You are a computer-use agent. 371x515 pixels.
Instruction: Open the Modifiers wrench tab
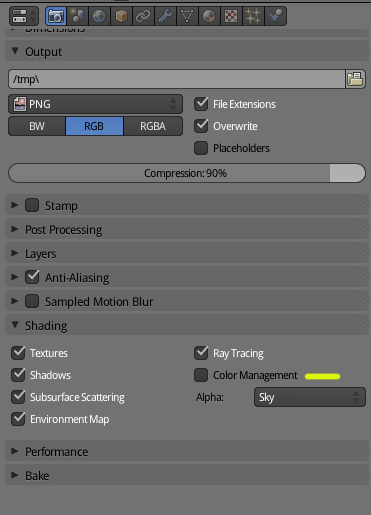pos(165,16)
